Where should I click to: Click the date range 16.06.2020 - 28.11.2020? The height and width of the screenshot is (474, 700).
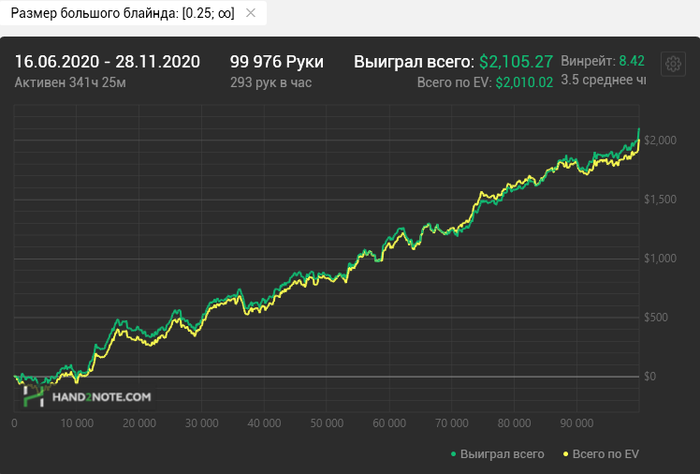pyautogui.click(x=107, y=62)
